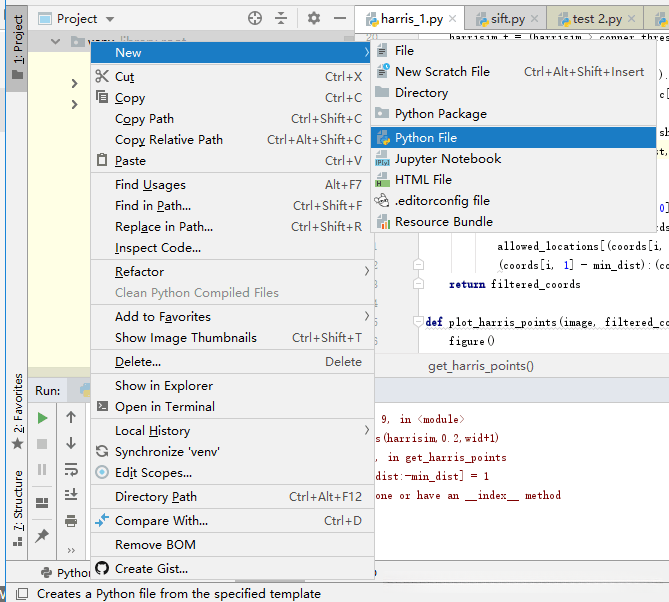Viewport: 669px width, 602px height.
Task: Click the up arrow in Run panel
Action: click(x=71, y=417)
